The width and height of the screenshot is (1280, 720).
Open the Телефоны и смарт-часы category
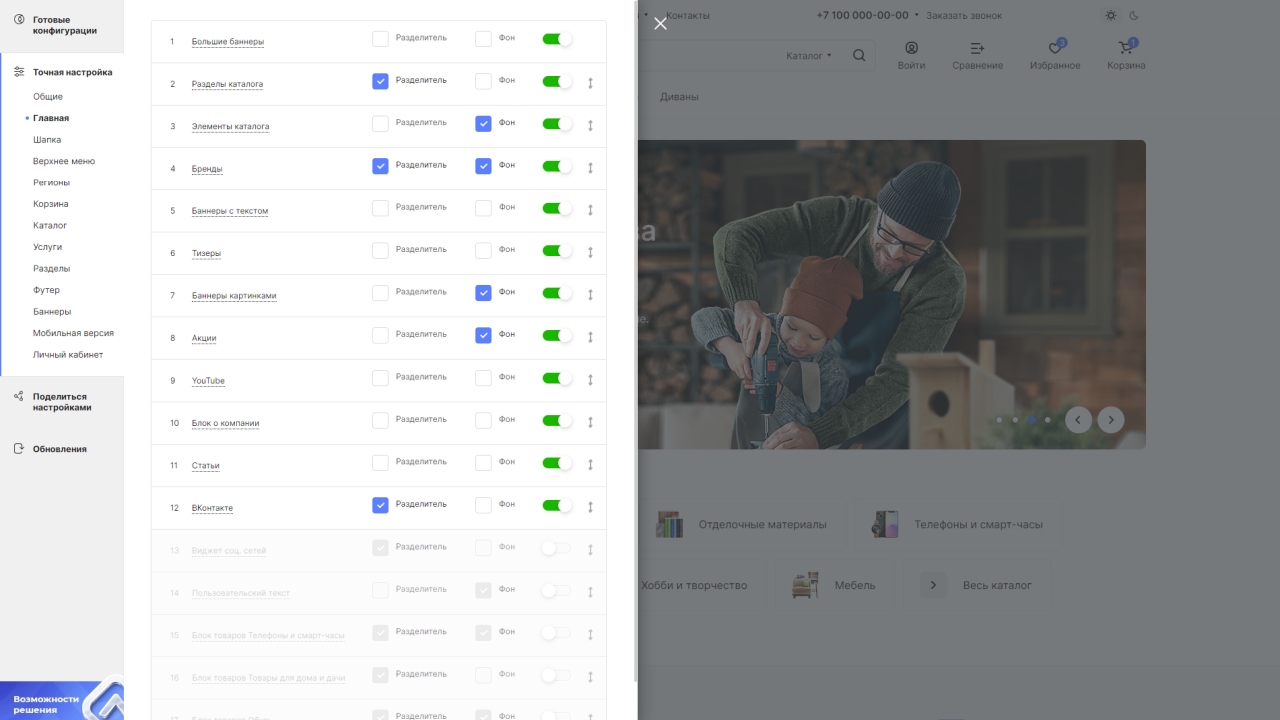coord(958,524)
